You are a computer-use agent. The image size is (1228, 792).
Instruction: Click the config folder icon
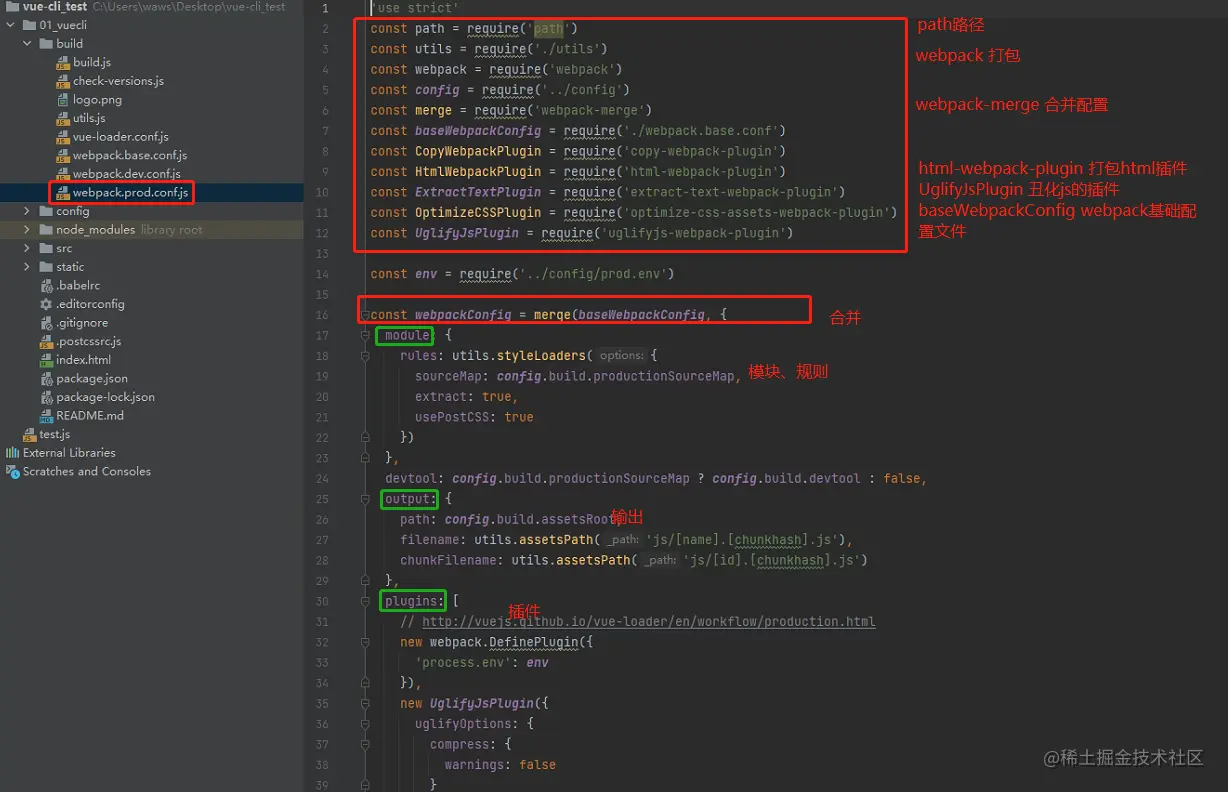pos(46,212)
